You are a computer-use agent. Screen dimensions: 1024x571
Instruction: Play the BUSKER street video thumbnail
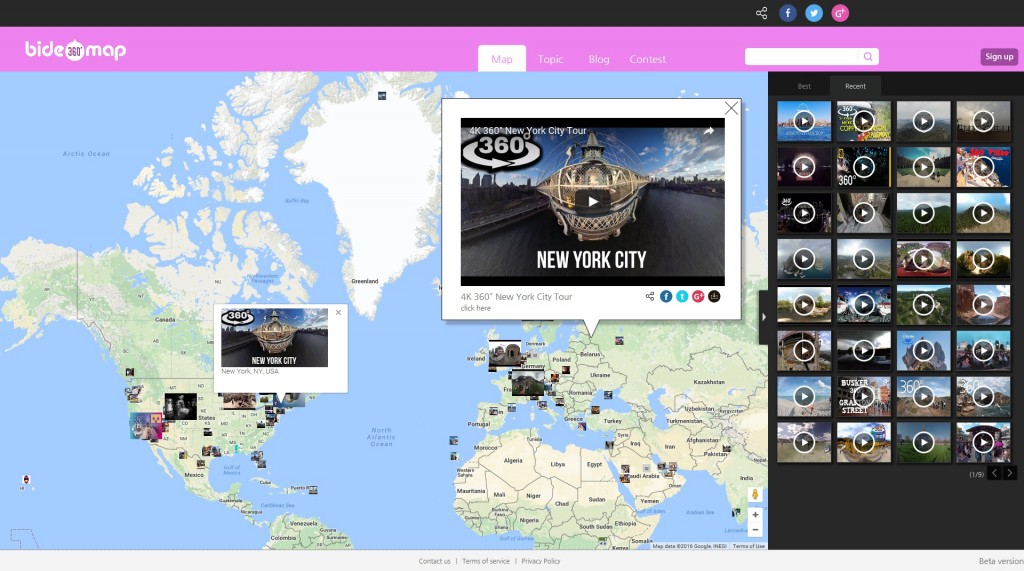coord(863,397)
